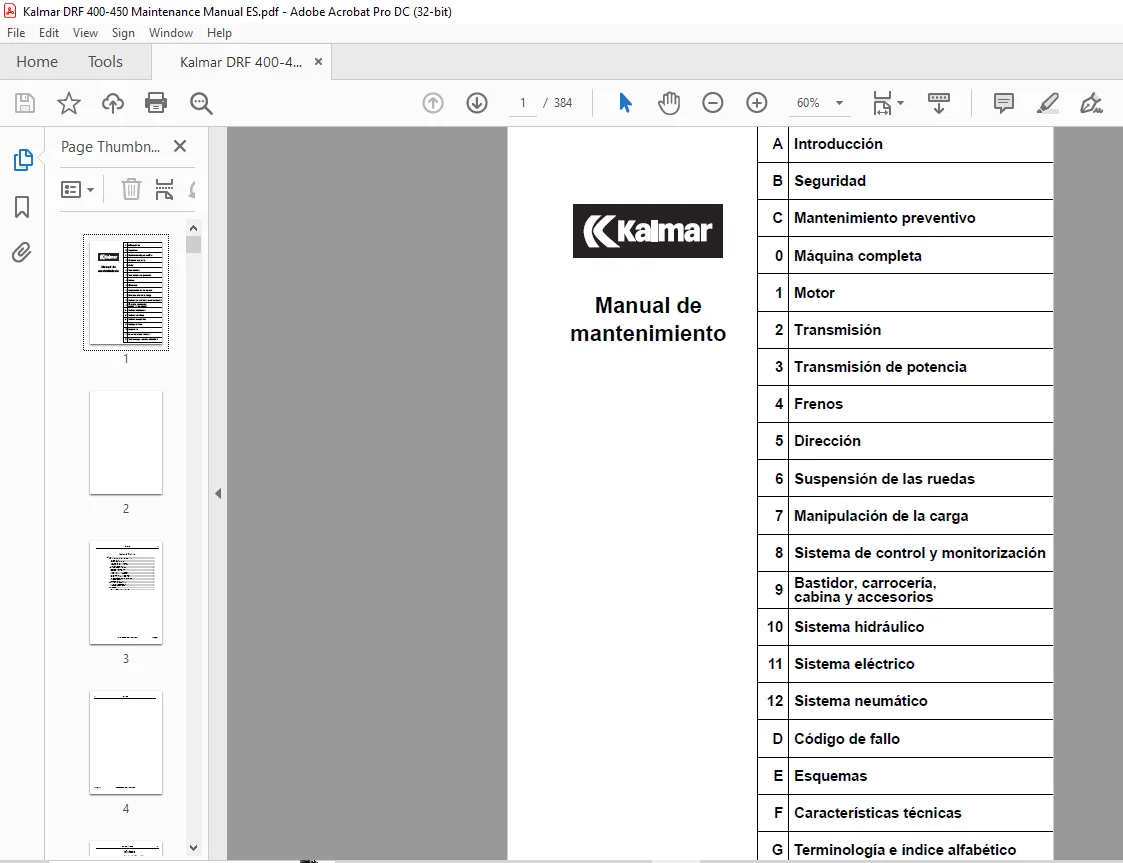Select the Highlight text pen tool
Viewport: 1123px width, 863px height.
click(1048, 103)
